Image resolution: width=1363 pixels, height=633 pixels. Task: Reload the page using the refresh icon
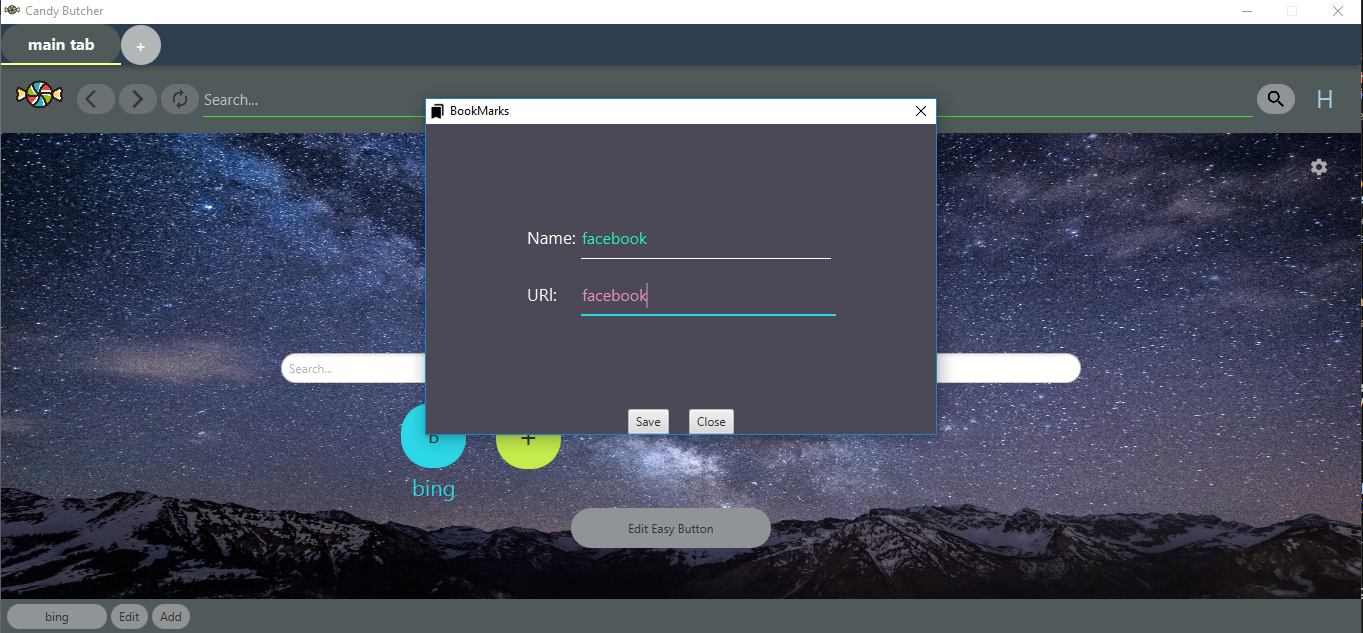tap(179, 98)
